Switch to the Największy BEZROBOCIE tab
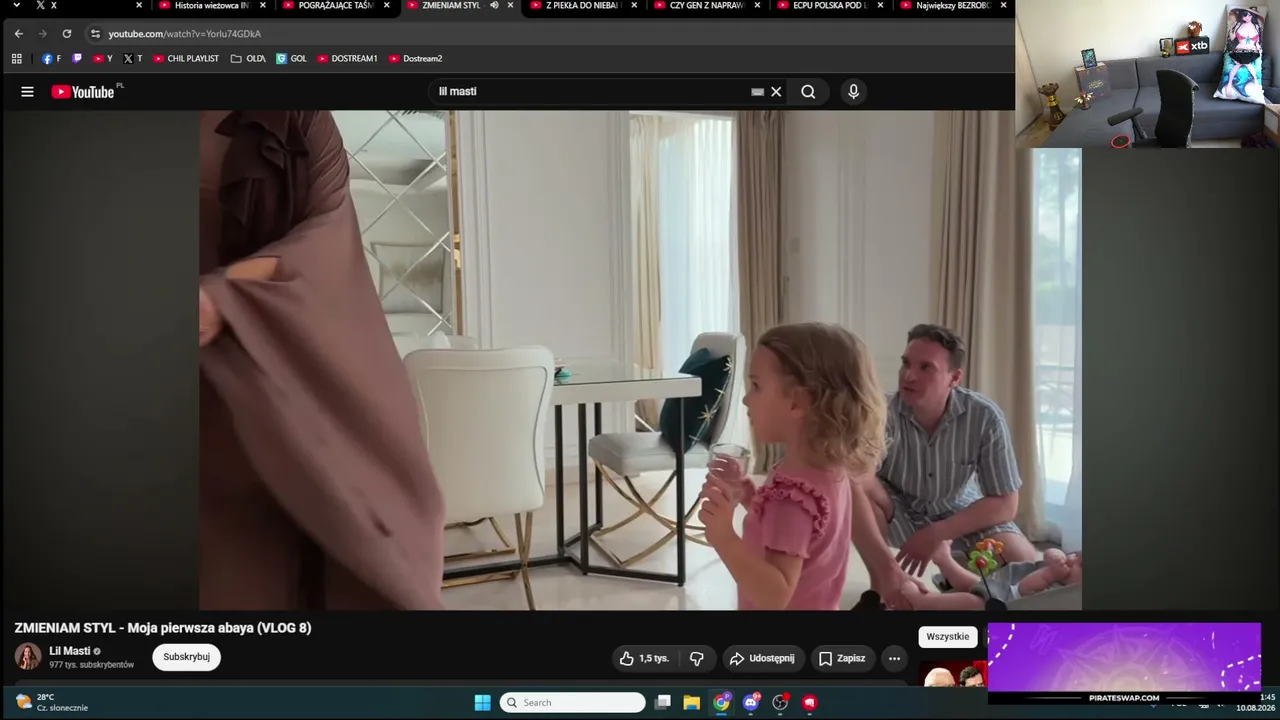The image size is (1280, 720). [954, 6]
